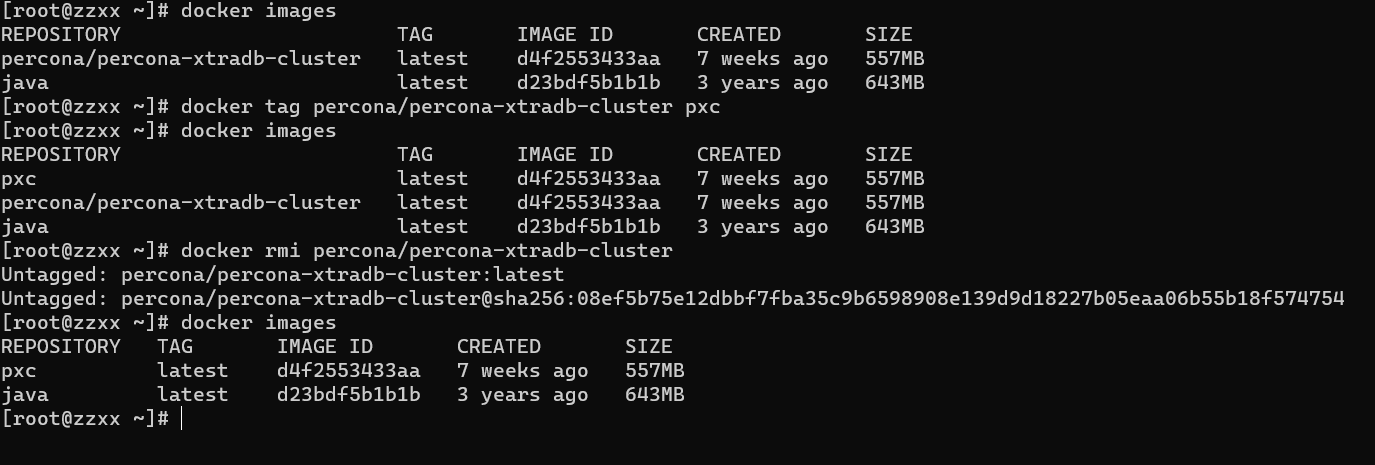The image size is (1375, 465).
Task: Click the pxc repository name in the last listing
Action: (19, 371)
